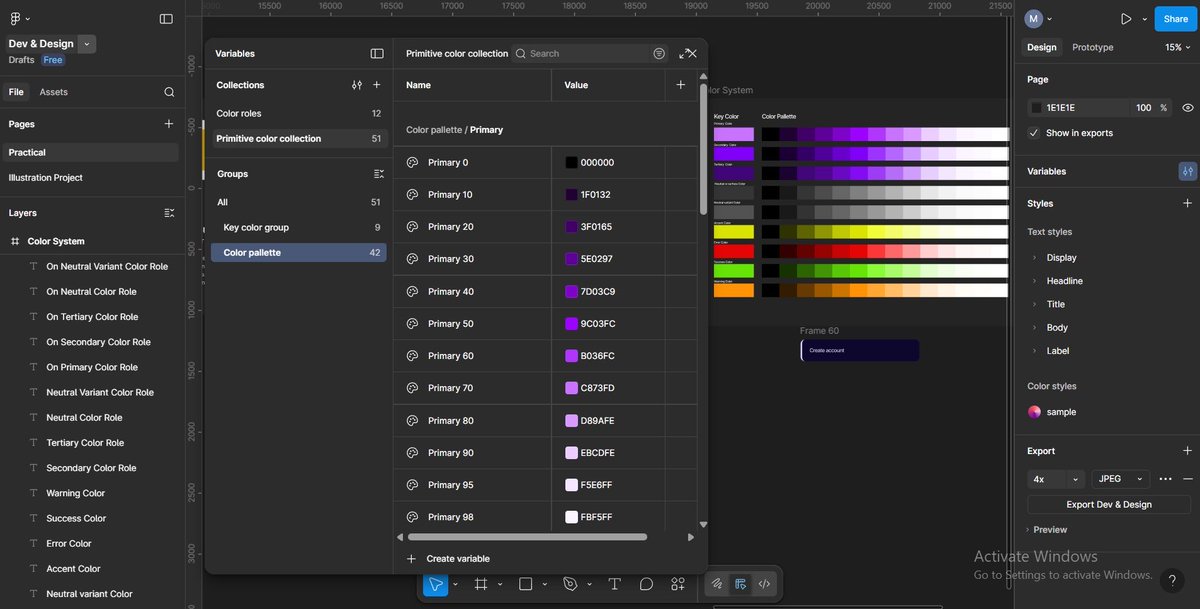Toggle variables sidebar icon in Variables header
Image resolution: width=1200 pixels, height=609 pixels.
[x=377, y=54]
